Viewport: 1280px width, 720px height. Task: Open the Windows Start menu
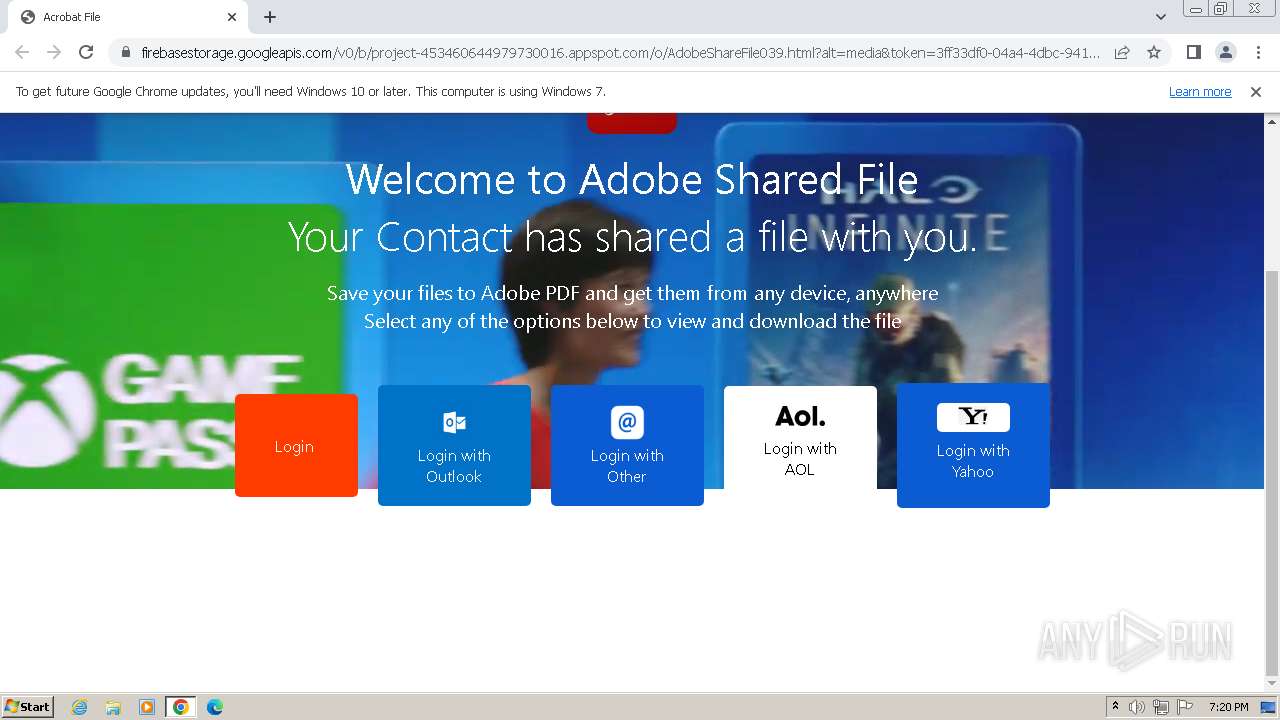tap(27, 706)
